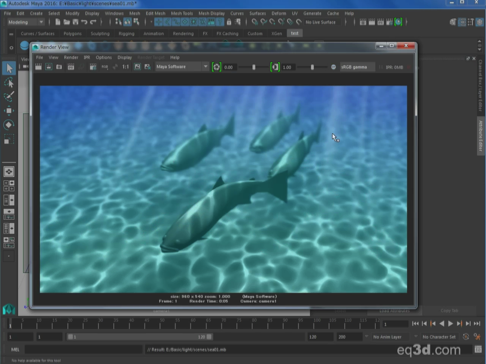The height and width of the screenshot is (364, 486).
Task: Open the Modeling menu set dropdown
Action: click(26, 22)
